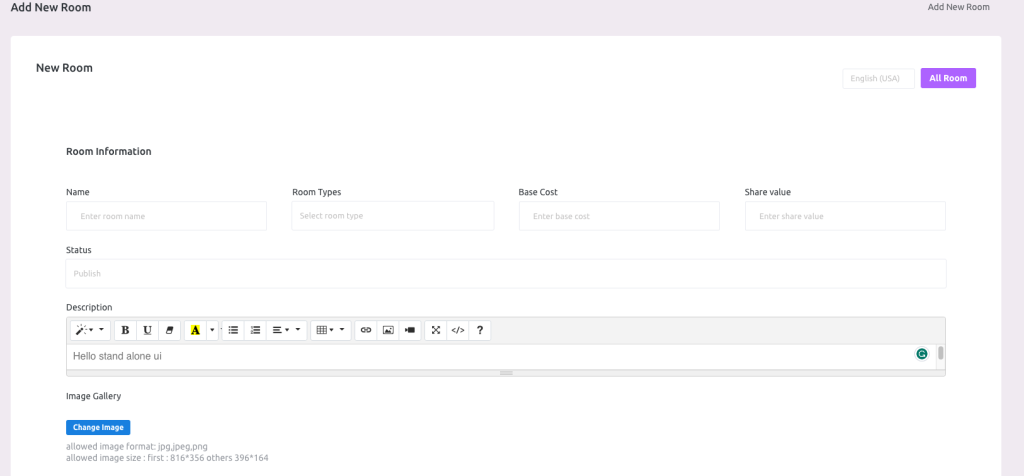The image size is (1024, 476).
Task: Click the 'Image Gallery' label
Action: click(x=93, y=396)
